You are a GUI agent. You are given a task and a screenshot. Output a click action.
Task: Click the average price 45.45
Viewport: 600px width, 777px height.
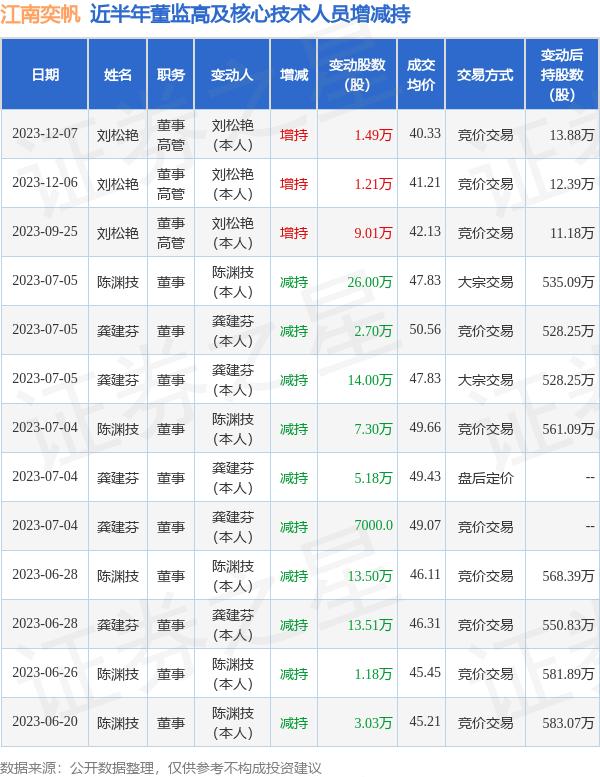[425, 673]
